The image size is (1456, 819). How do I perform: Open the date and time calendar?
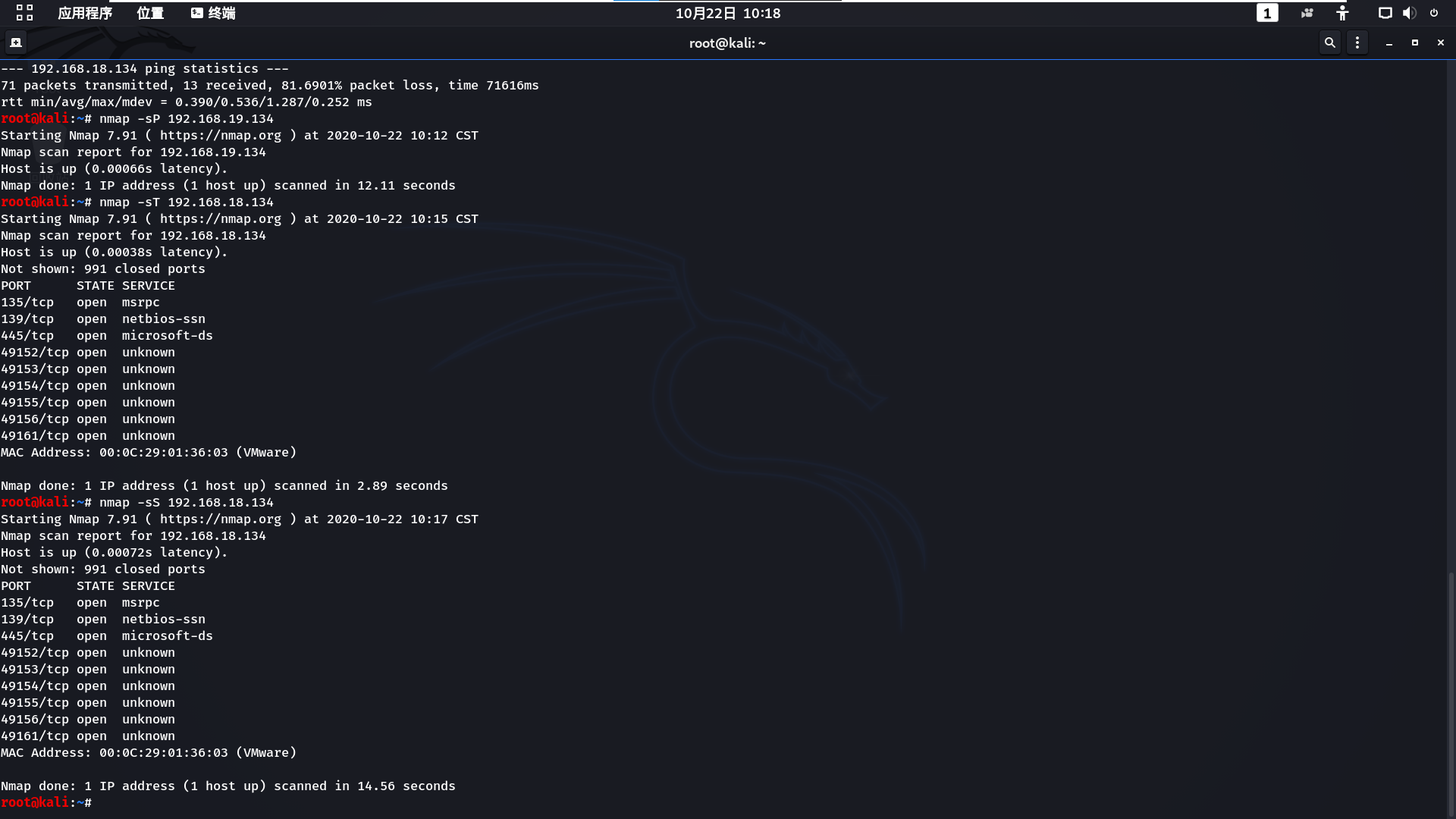pyautogui.click(x=727, y=13)
